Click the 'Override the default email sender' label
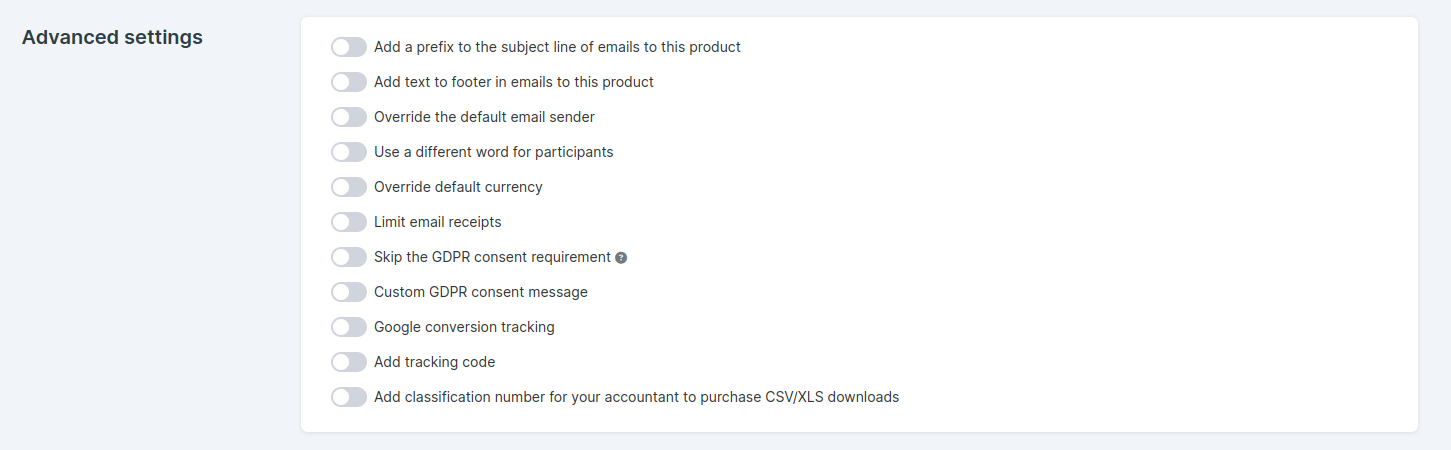 click(484, 117)
